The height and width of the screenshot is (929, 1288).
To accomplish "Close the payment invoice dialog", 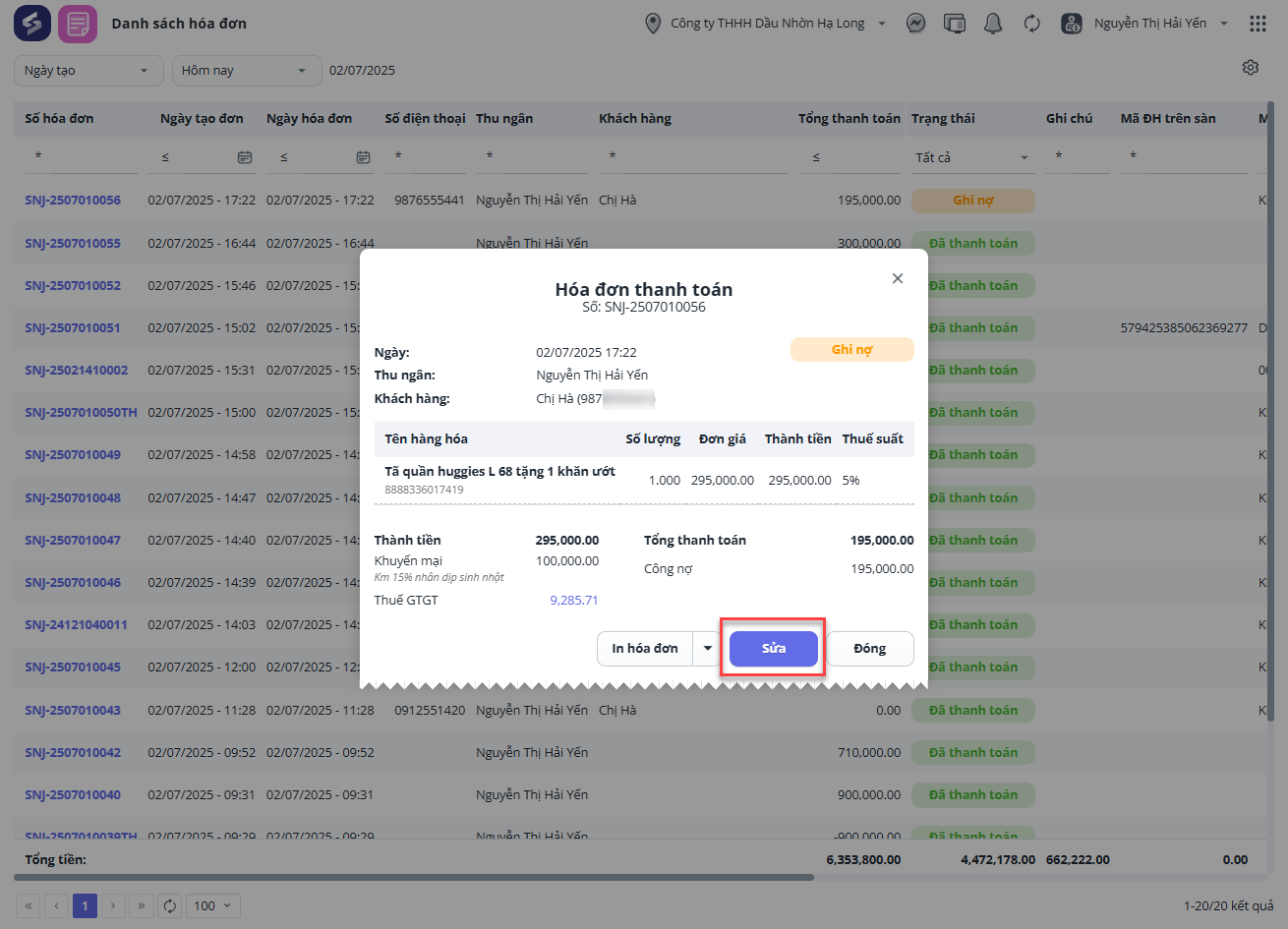I will [897, 279].
